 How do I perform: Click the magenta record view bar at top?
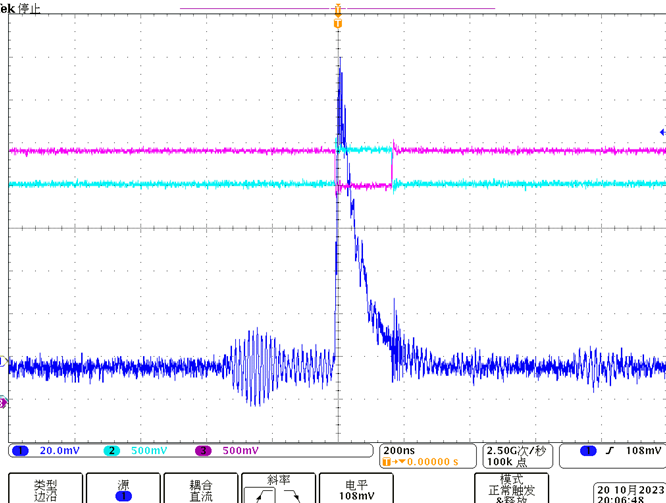(x=338, y=8)
